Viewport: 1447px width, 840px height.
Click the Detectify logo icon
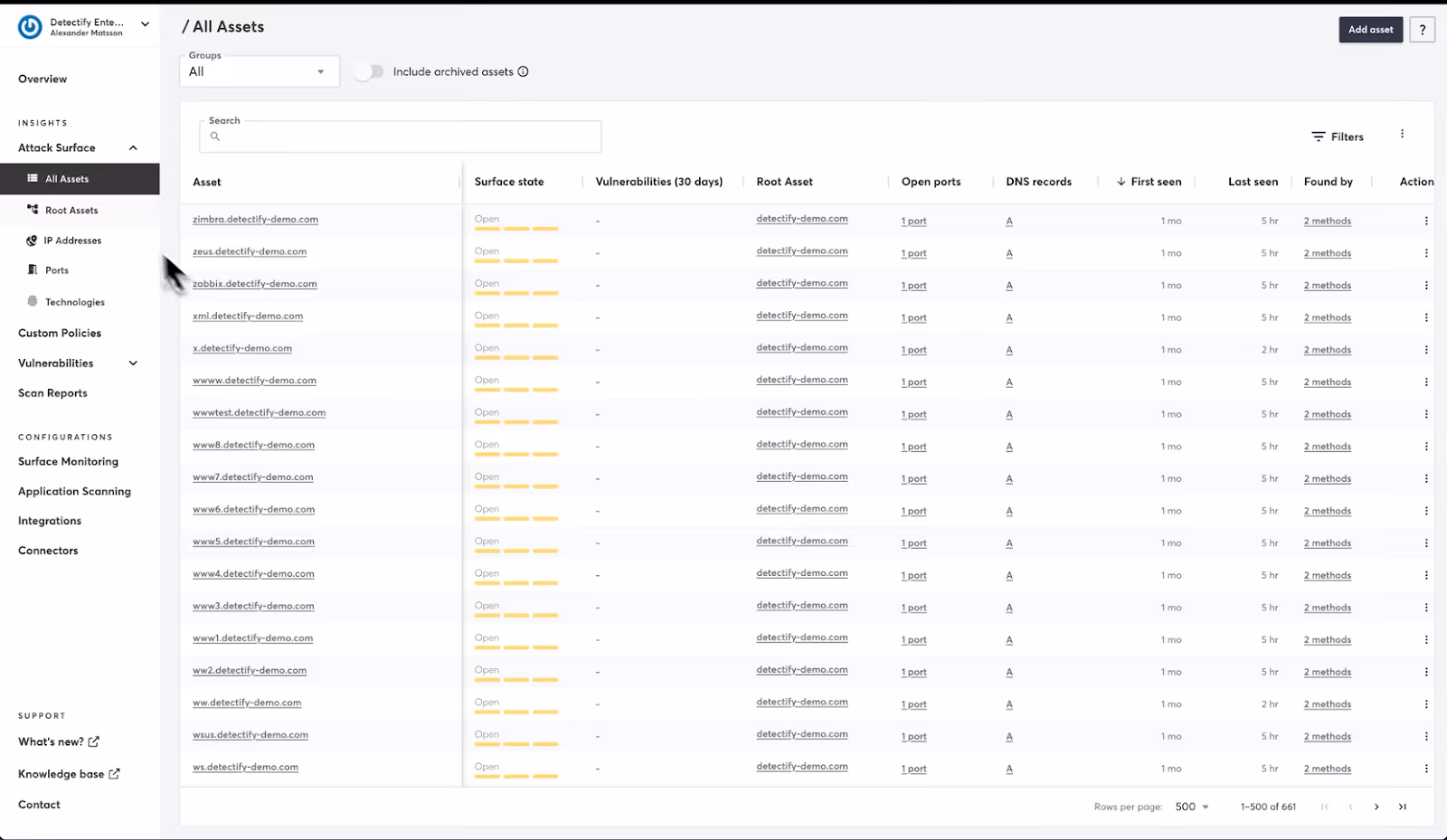[x=30, y=27]
